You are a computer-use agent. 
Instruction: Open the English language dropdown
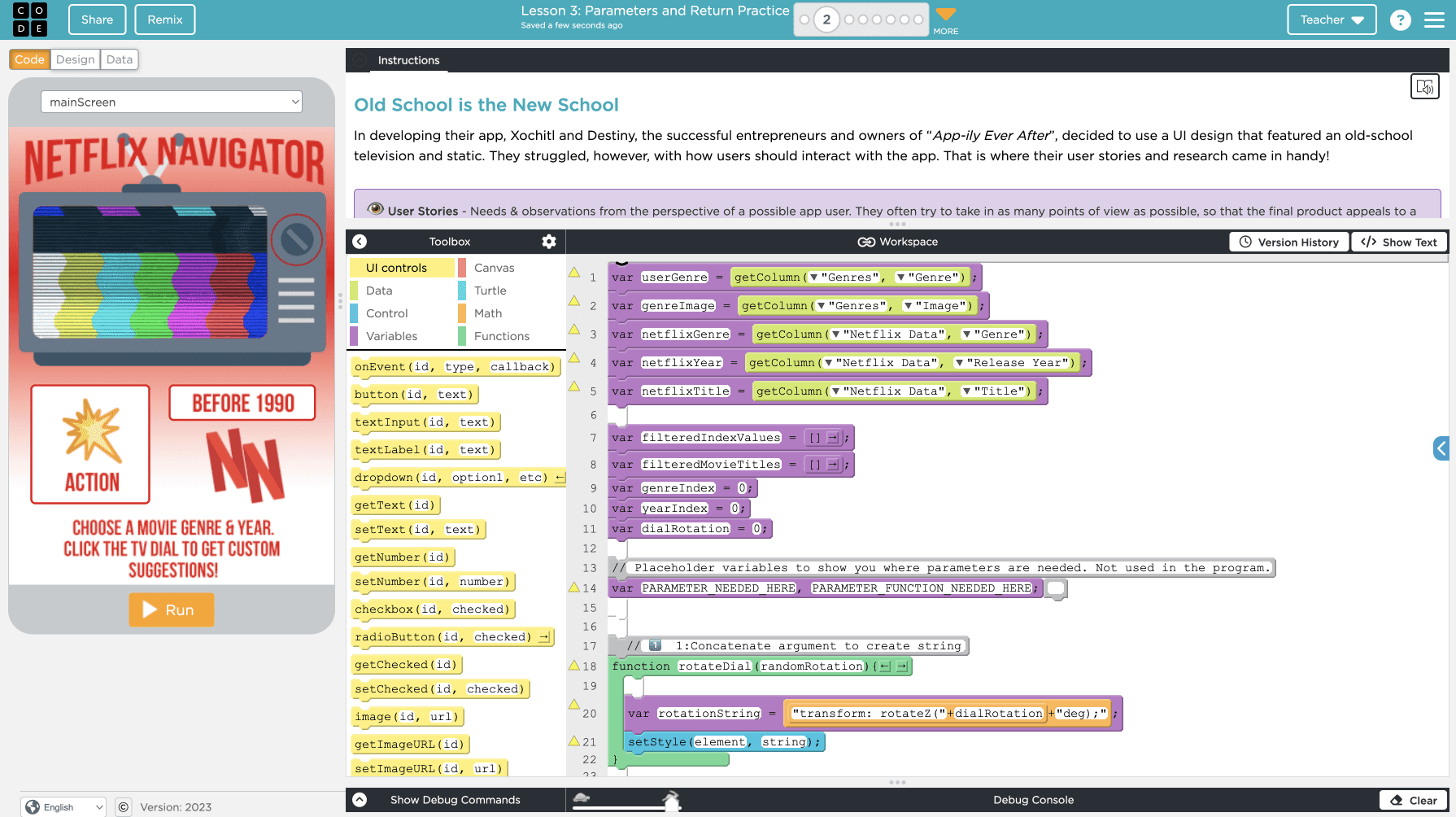tap(63, 807)
